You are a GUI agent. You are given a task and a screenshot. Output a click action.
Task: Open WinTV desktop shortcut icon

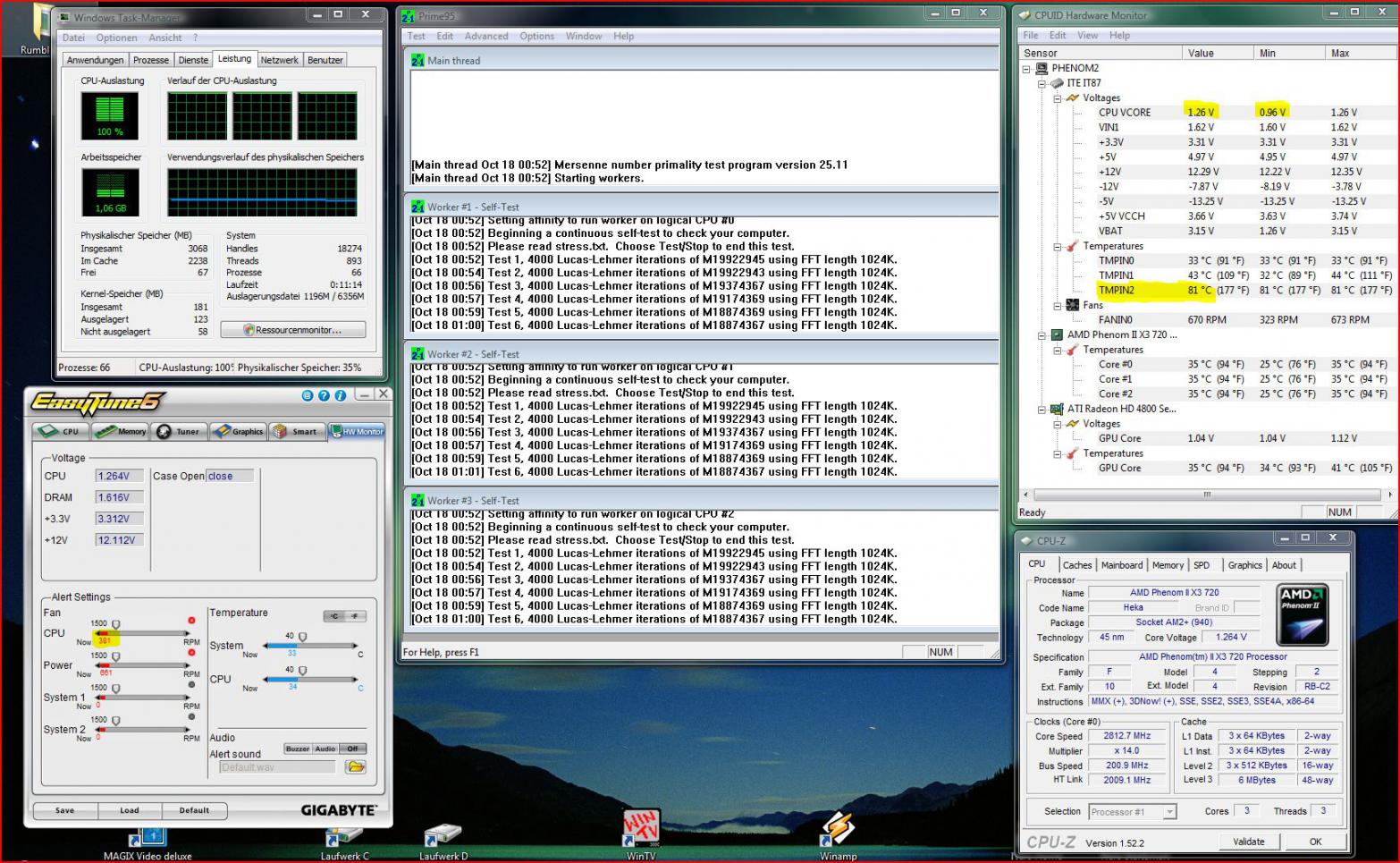(640, 829)
